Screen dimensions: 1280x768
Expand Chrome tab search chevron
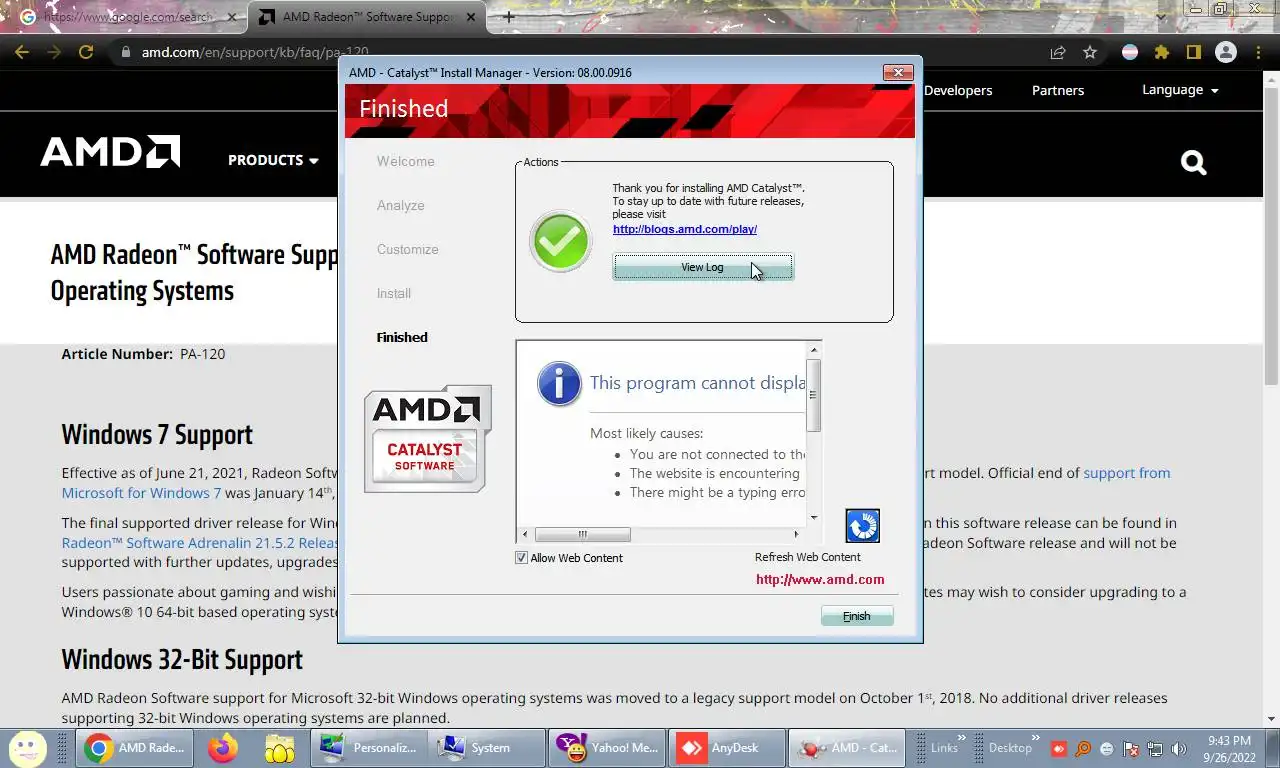(1160, 17)
